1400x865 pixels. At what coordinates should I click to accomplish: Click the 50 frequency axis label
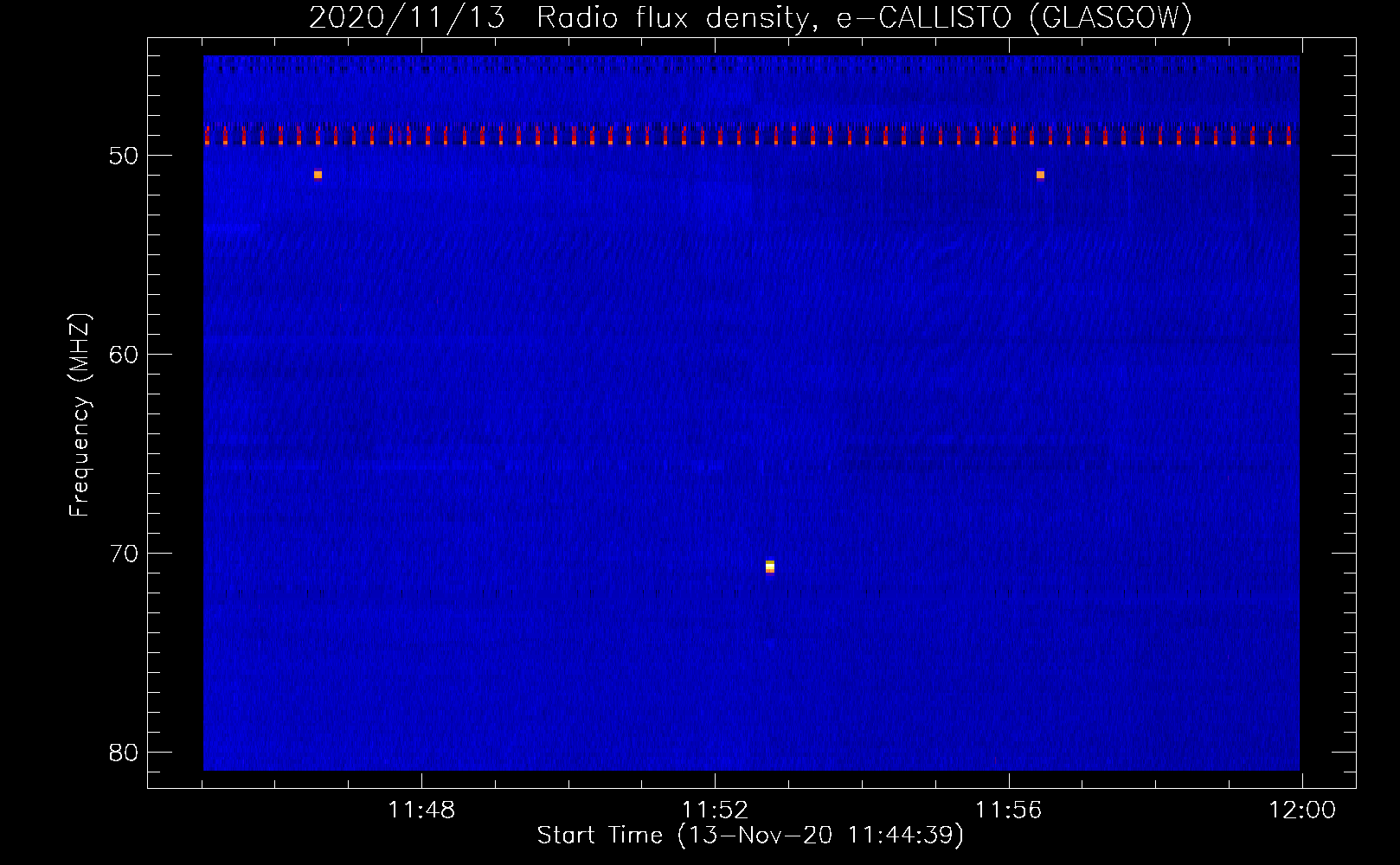tap(125, 156)
